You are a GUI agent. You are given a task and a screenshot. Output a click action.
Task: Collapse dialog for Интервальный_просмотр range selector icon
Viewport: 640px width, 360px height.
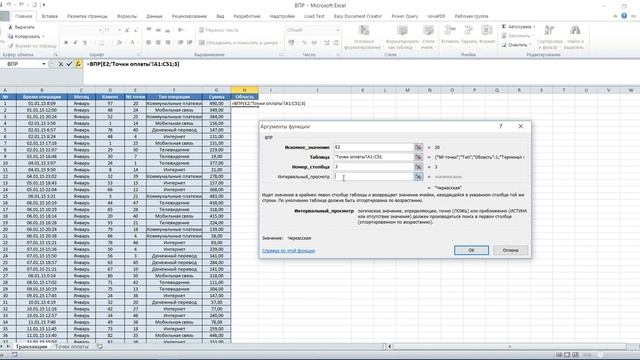[418, 177]
